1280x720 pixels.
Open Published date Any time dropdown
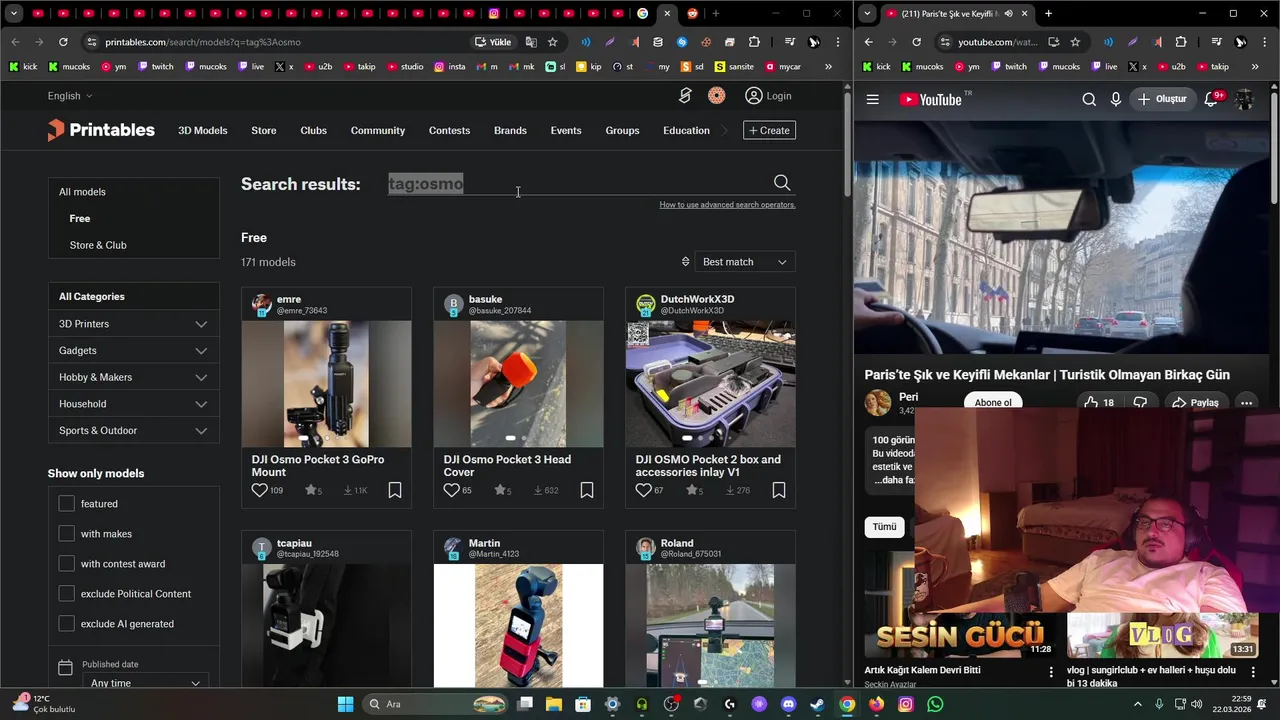tap(145, 683)
